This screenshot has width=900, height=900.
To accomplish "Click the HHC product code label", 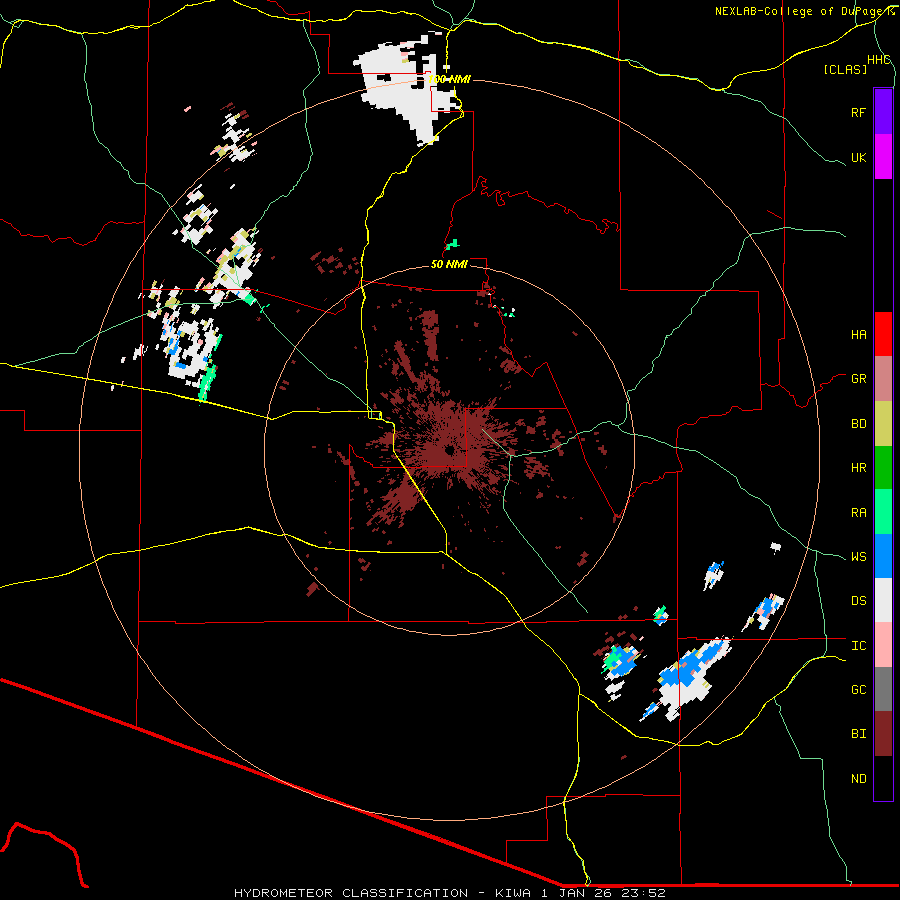I will tap(879, 60).
